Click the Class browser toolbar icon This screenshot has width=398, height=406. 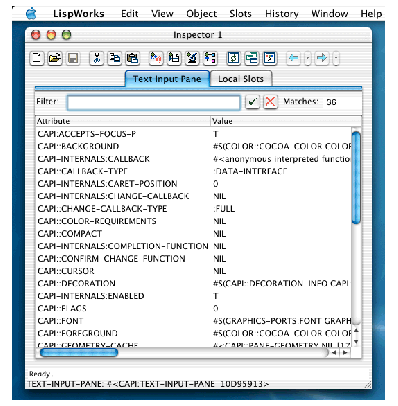(x=174, y=58)
